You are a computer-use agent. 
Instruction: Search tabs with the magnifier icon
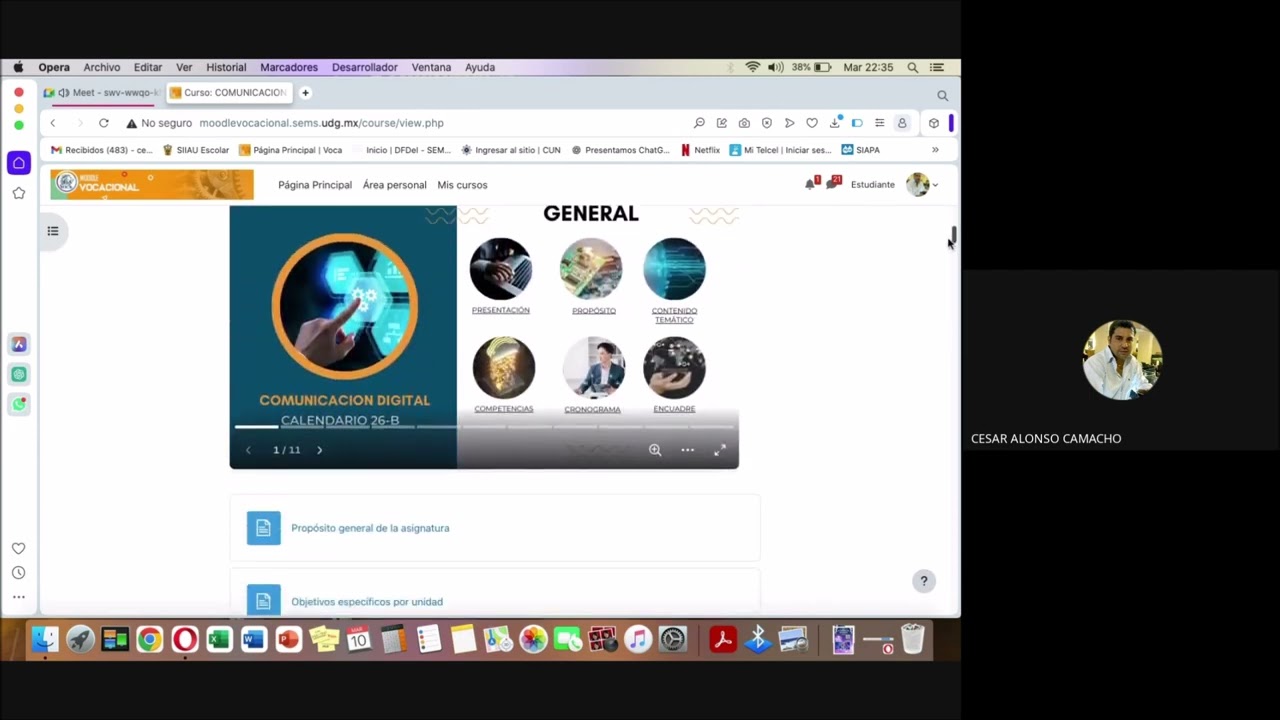click(942, 95)
